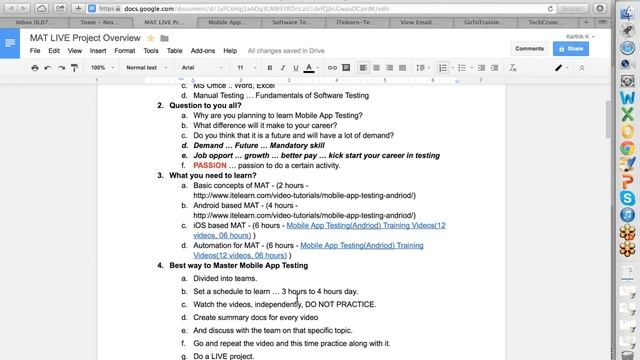Align text left
The width and height of the screenshot is (640, 360).
click(363, 68)
